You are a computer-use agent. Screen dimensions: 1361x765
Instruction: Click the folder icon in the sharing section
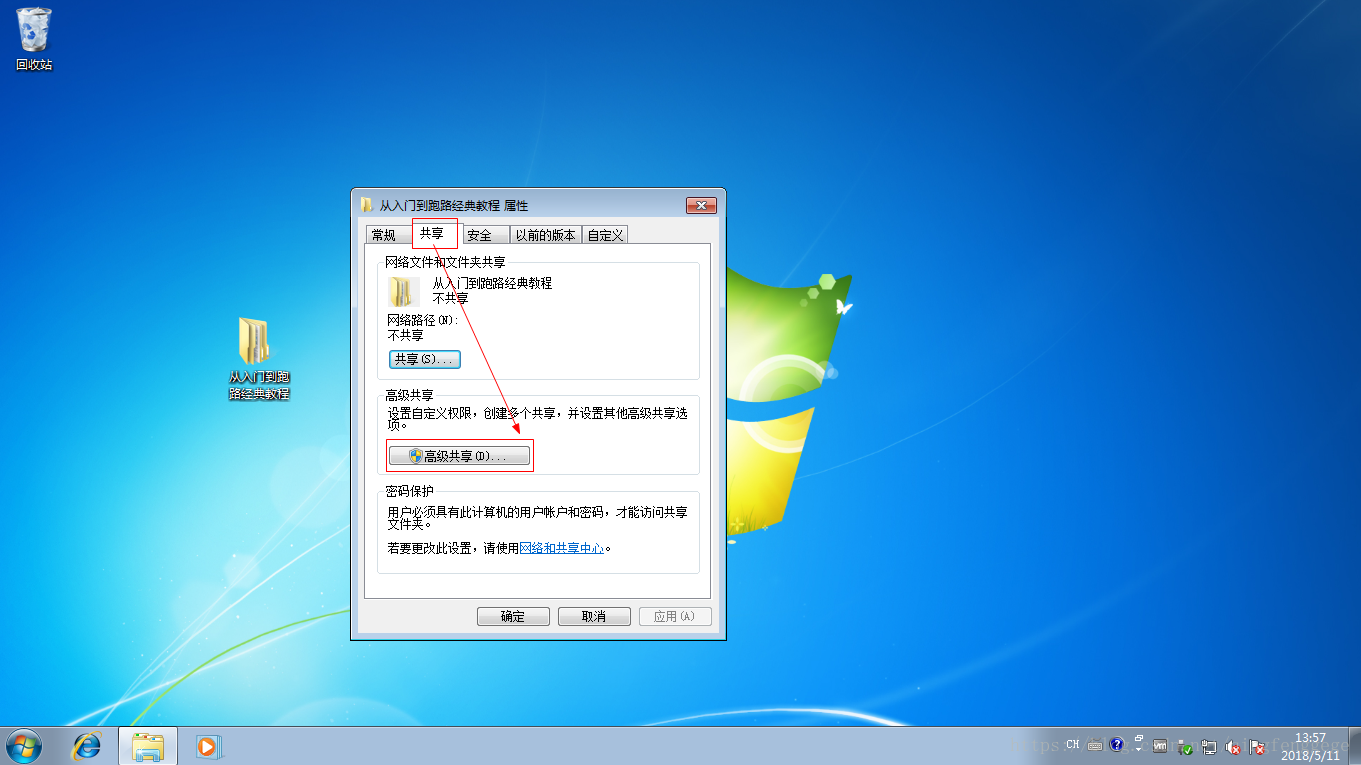tap(401, 291)
